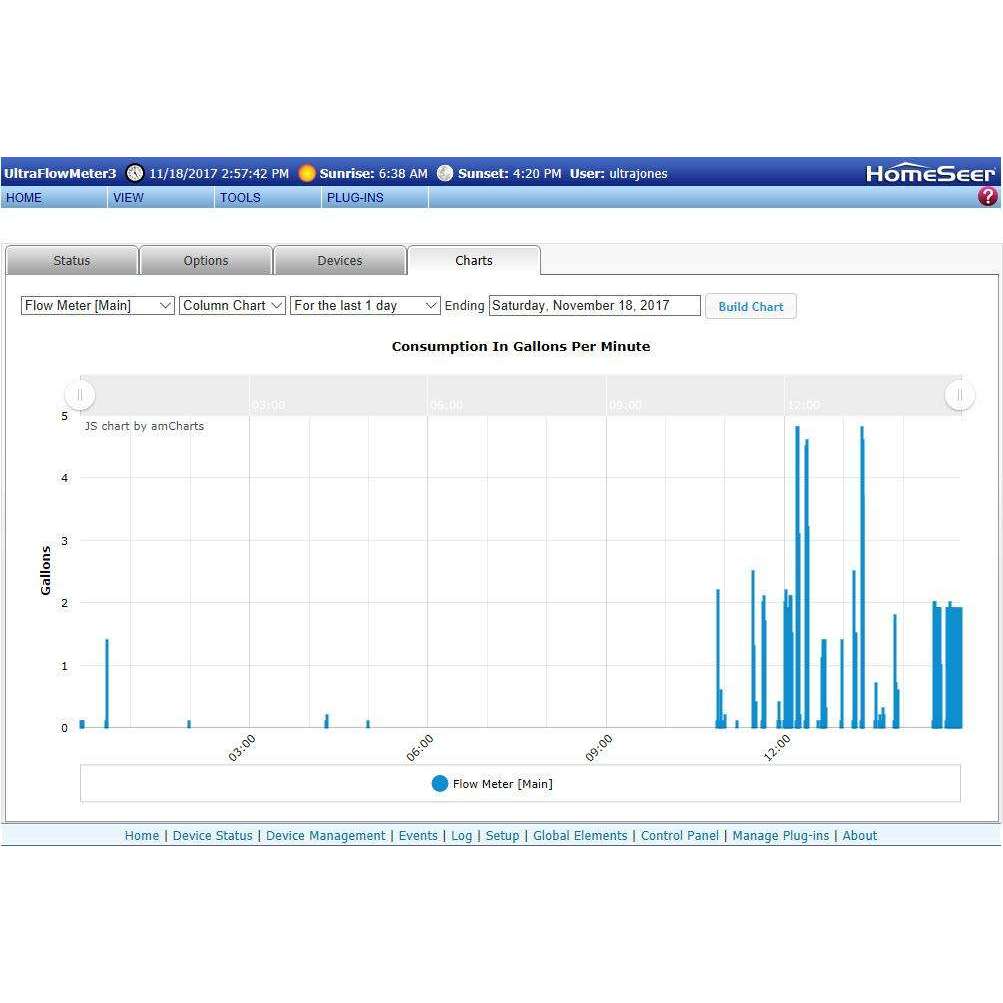
Task: Open the PLUG-INS menu
Action: [355, 198]
